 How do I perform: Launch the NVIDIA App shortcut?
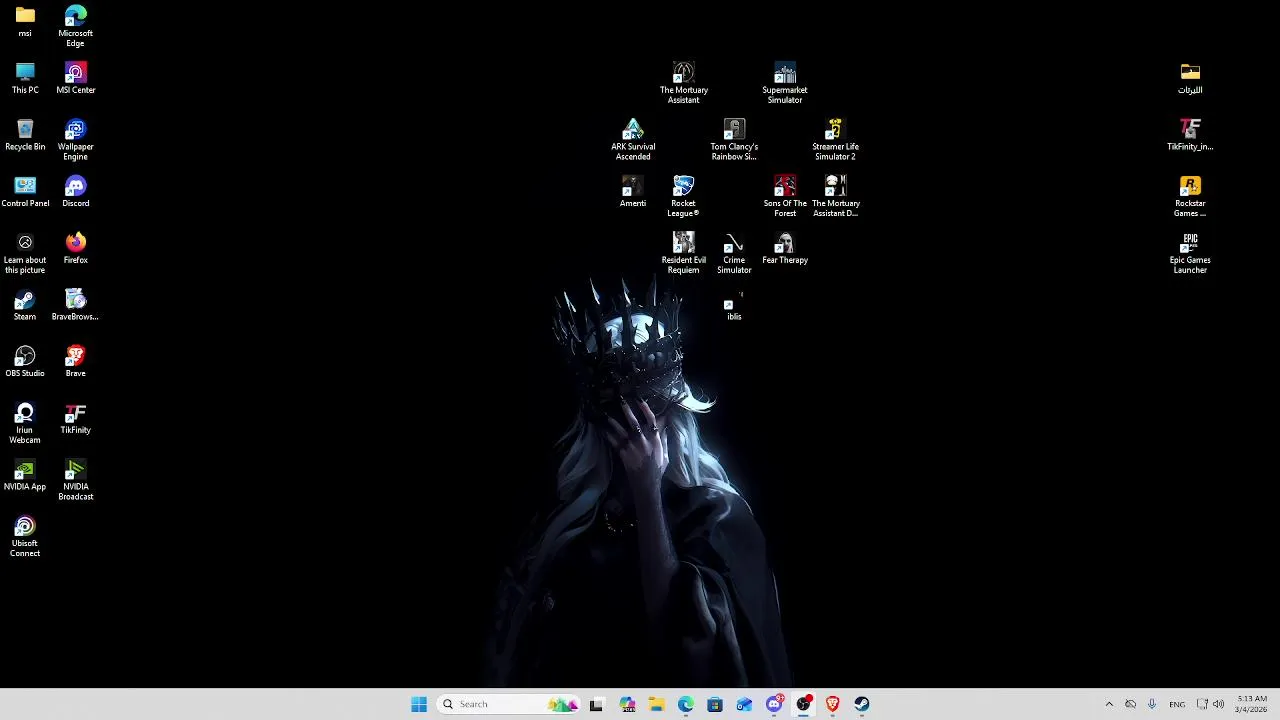tap(25, 475)
